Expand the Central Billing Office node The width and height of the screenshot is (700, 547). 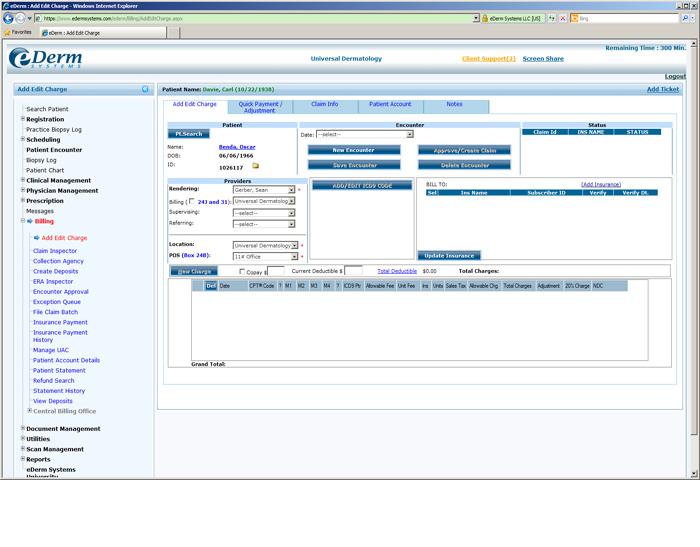point(29,410)
